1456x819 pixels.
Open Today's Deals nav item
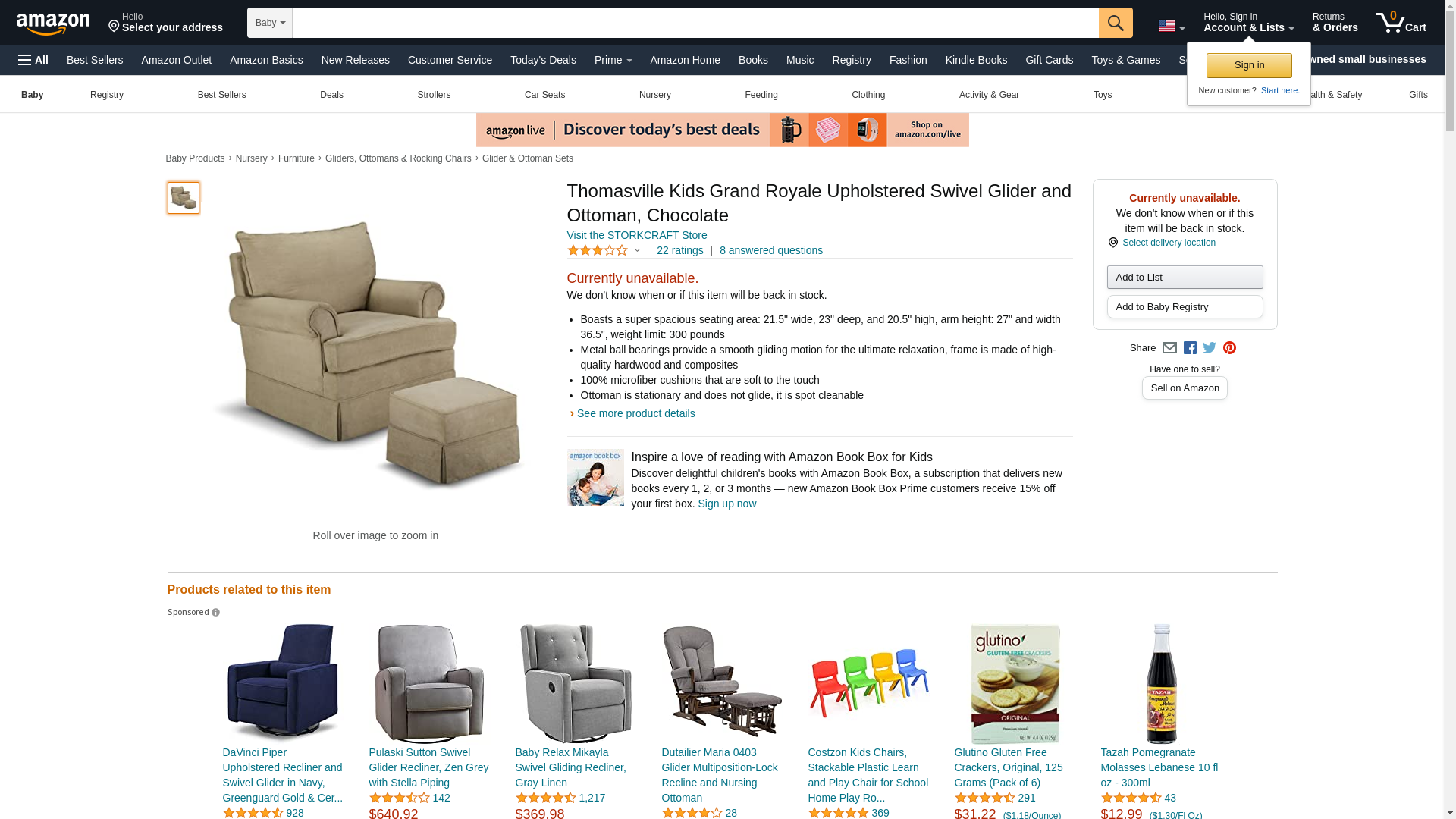[543, 60]
